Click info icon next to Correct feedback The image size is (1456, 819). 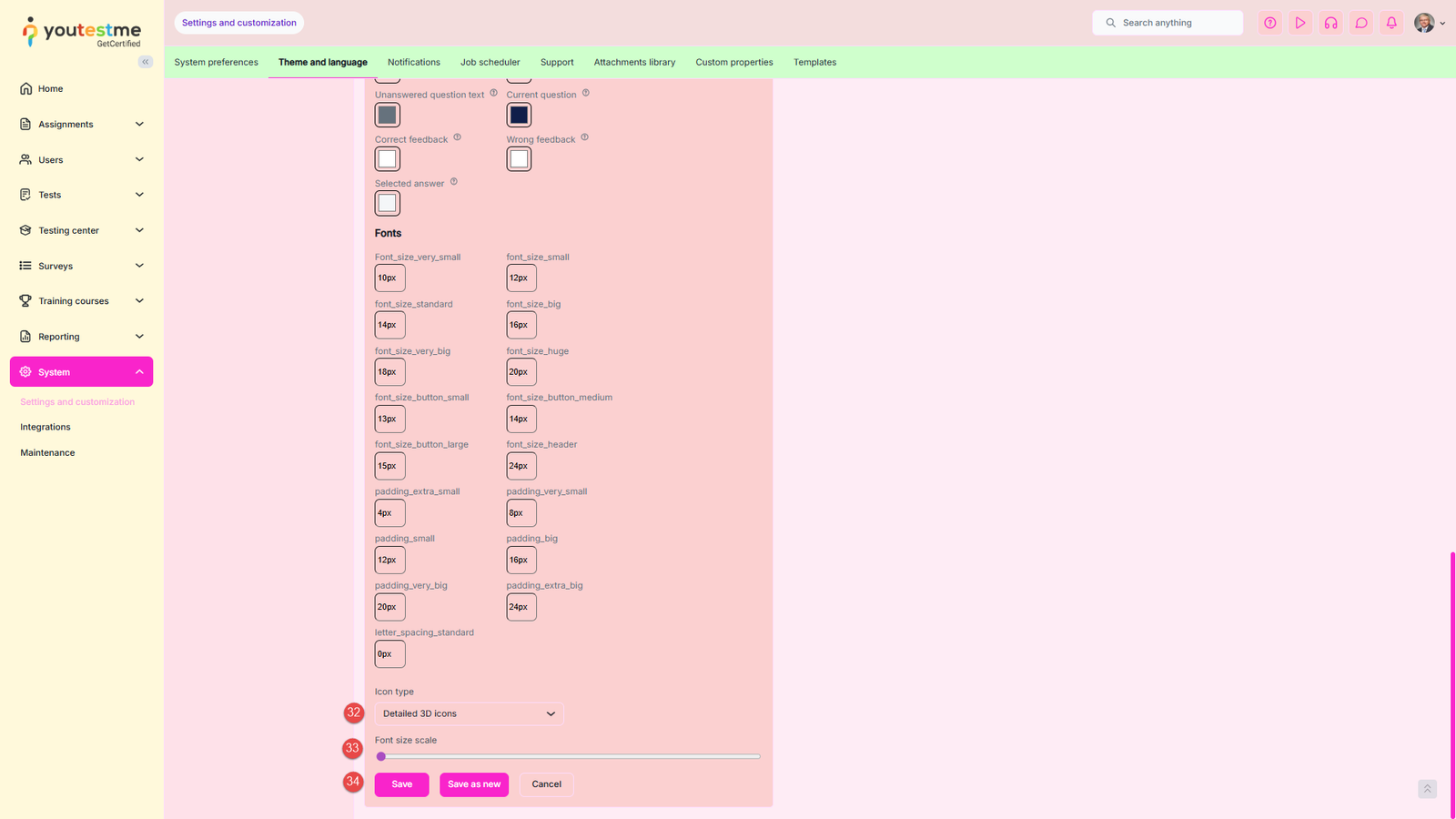[x=457, y=137]
